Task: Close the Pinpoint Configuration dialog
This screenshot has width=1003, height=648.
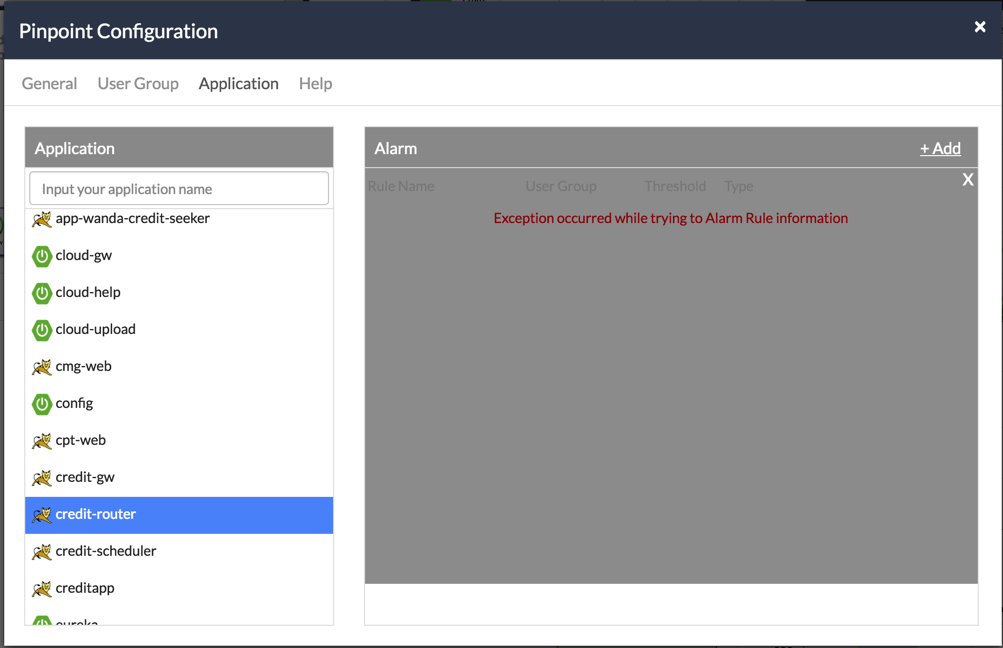Action: click(979, 27)
